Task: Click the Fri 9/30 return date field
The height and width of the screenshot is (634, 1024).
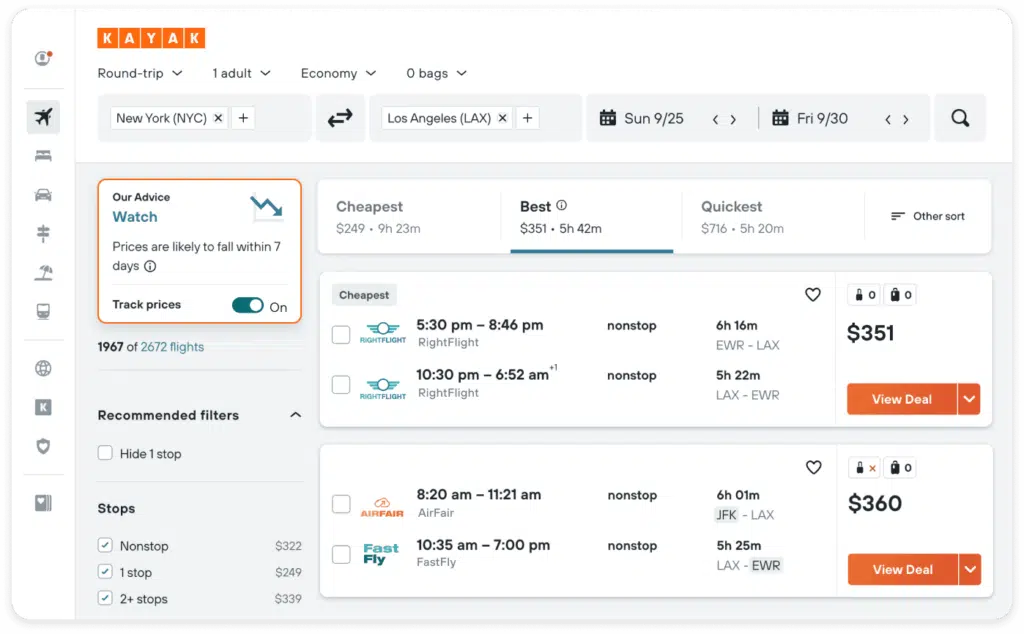Action: [822, 118]
